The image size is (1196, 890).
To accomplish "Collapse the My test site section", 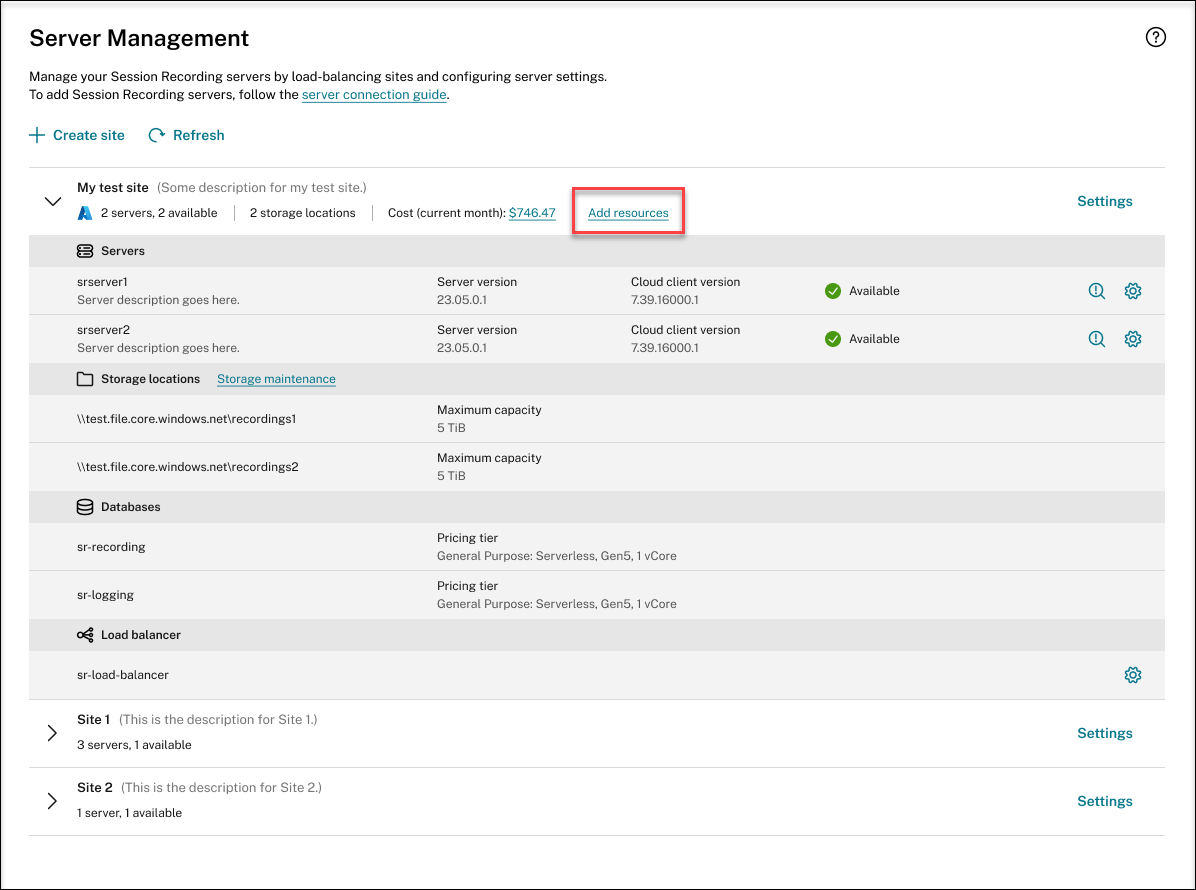I will coord(53,201).
